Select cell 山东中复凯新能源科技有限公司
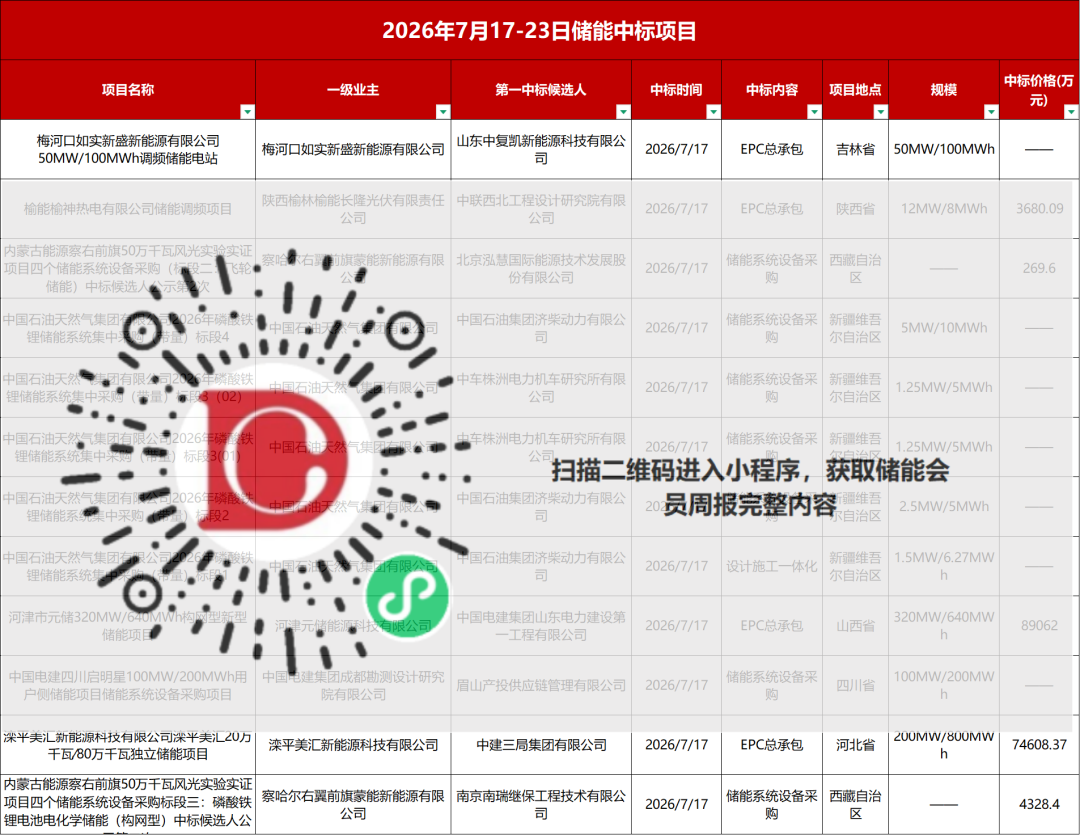Screen dimensions: 1080x835 point(541,150)
